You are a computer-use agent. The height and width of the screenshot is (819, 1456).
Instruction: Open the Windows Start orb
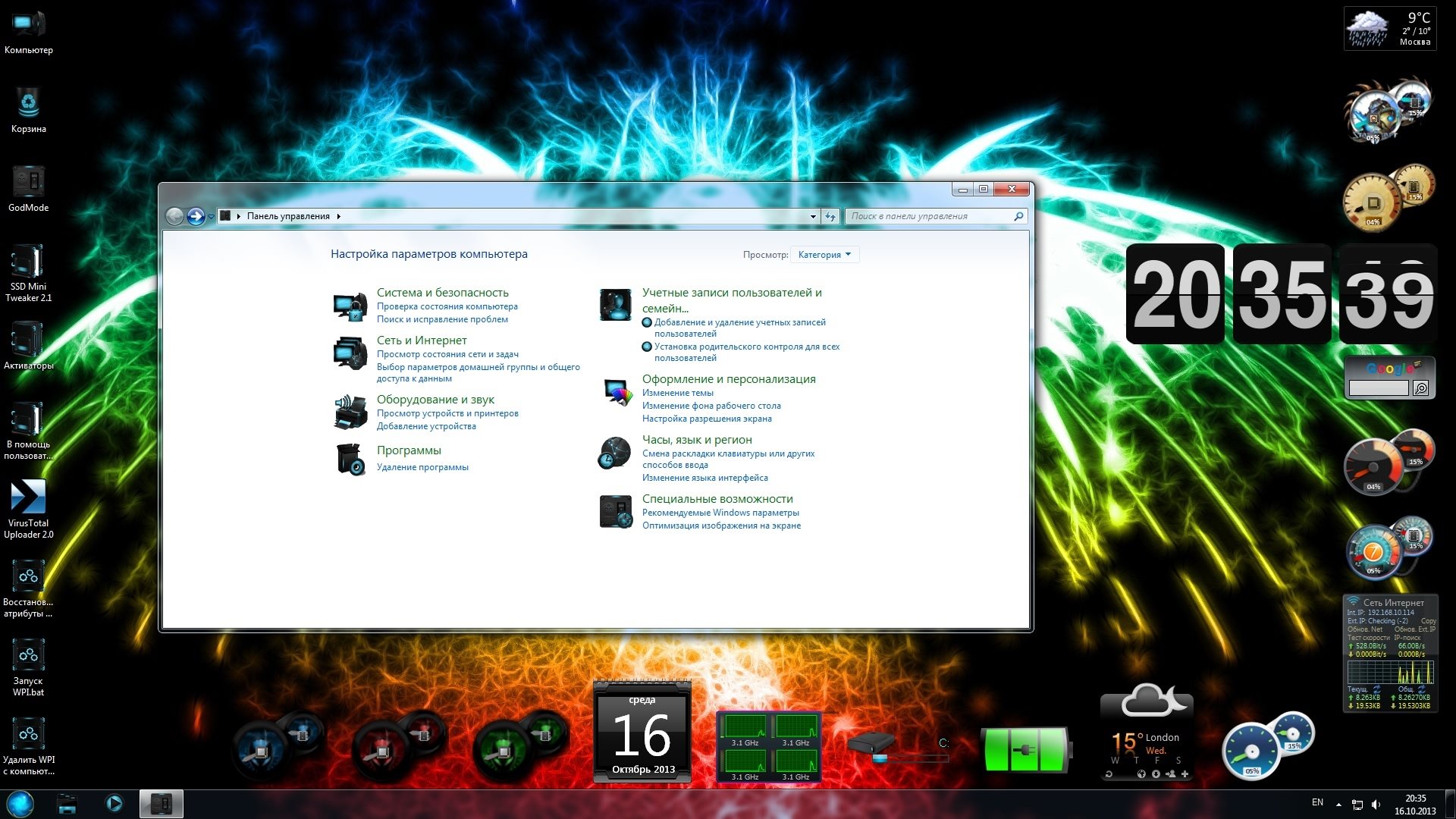pyautogui.click(x=20, y=804)
